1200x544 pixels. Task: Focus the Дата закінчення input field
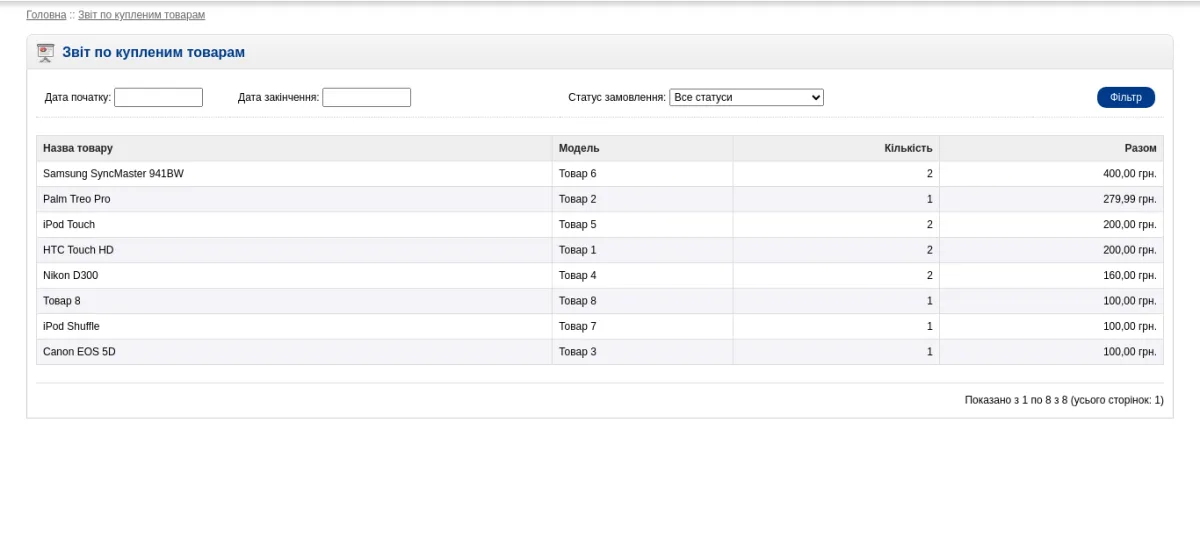coord(366,97)
